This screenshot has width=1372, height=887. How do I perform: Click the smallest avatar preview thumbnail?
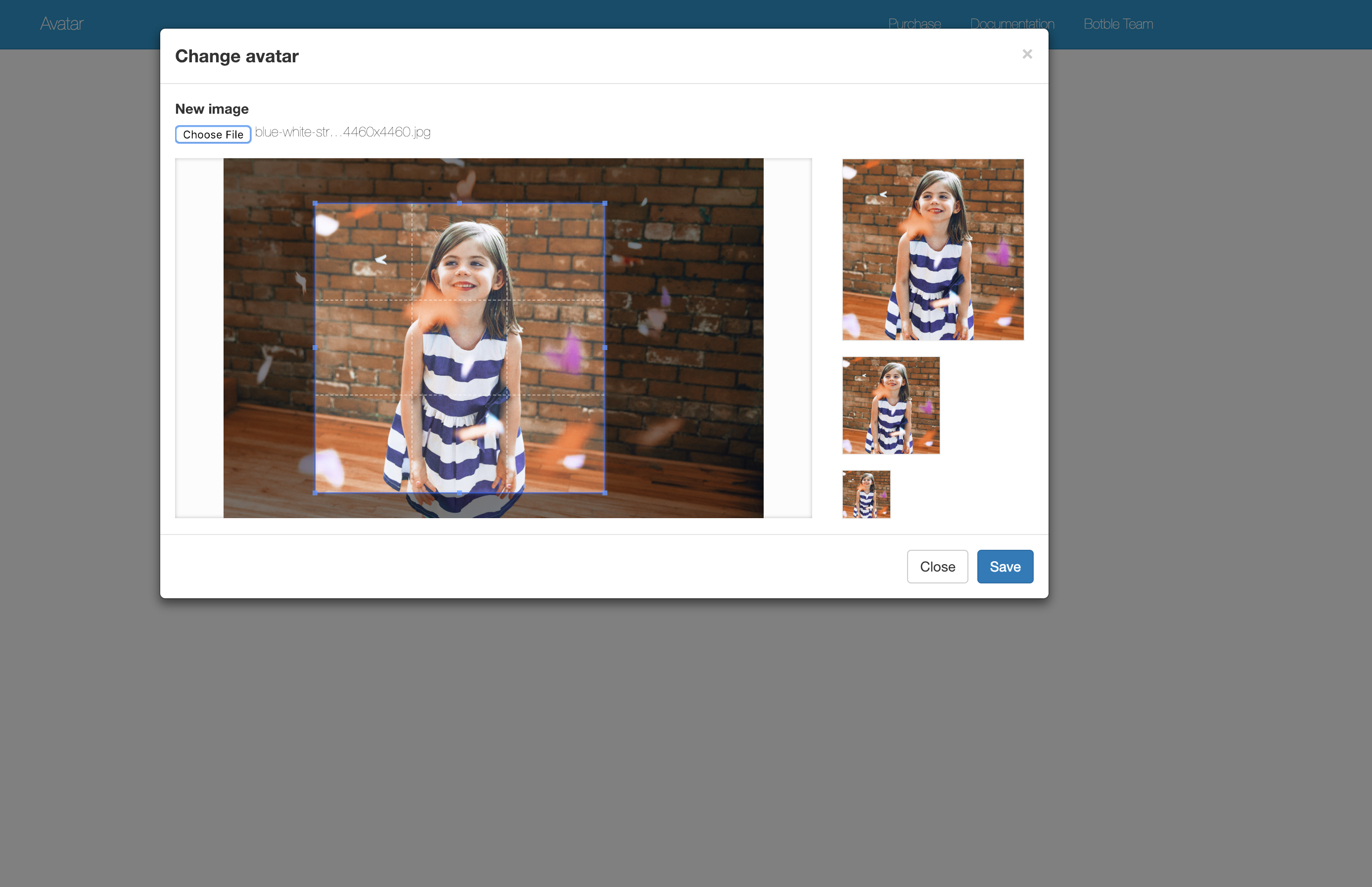(x=867, y=494)
